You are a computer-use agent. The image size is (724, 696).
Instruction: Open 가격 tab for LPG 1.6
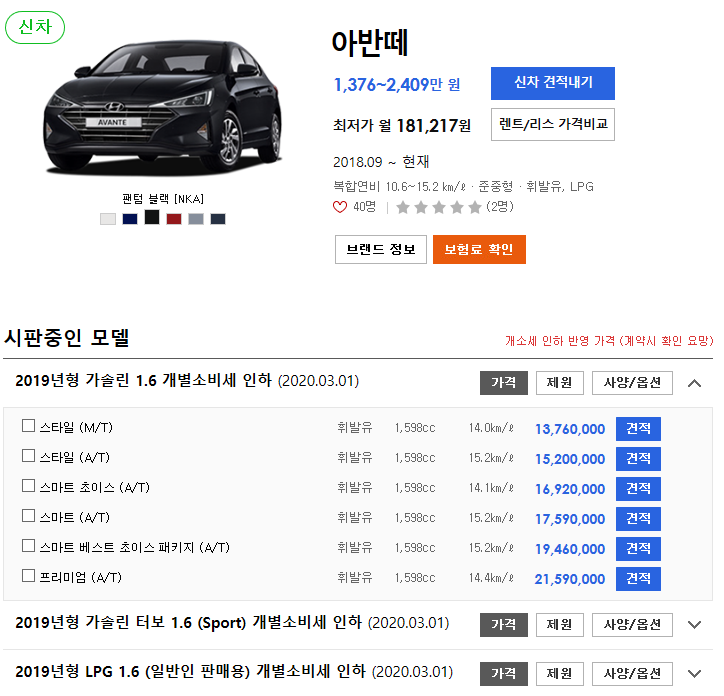504,674
